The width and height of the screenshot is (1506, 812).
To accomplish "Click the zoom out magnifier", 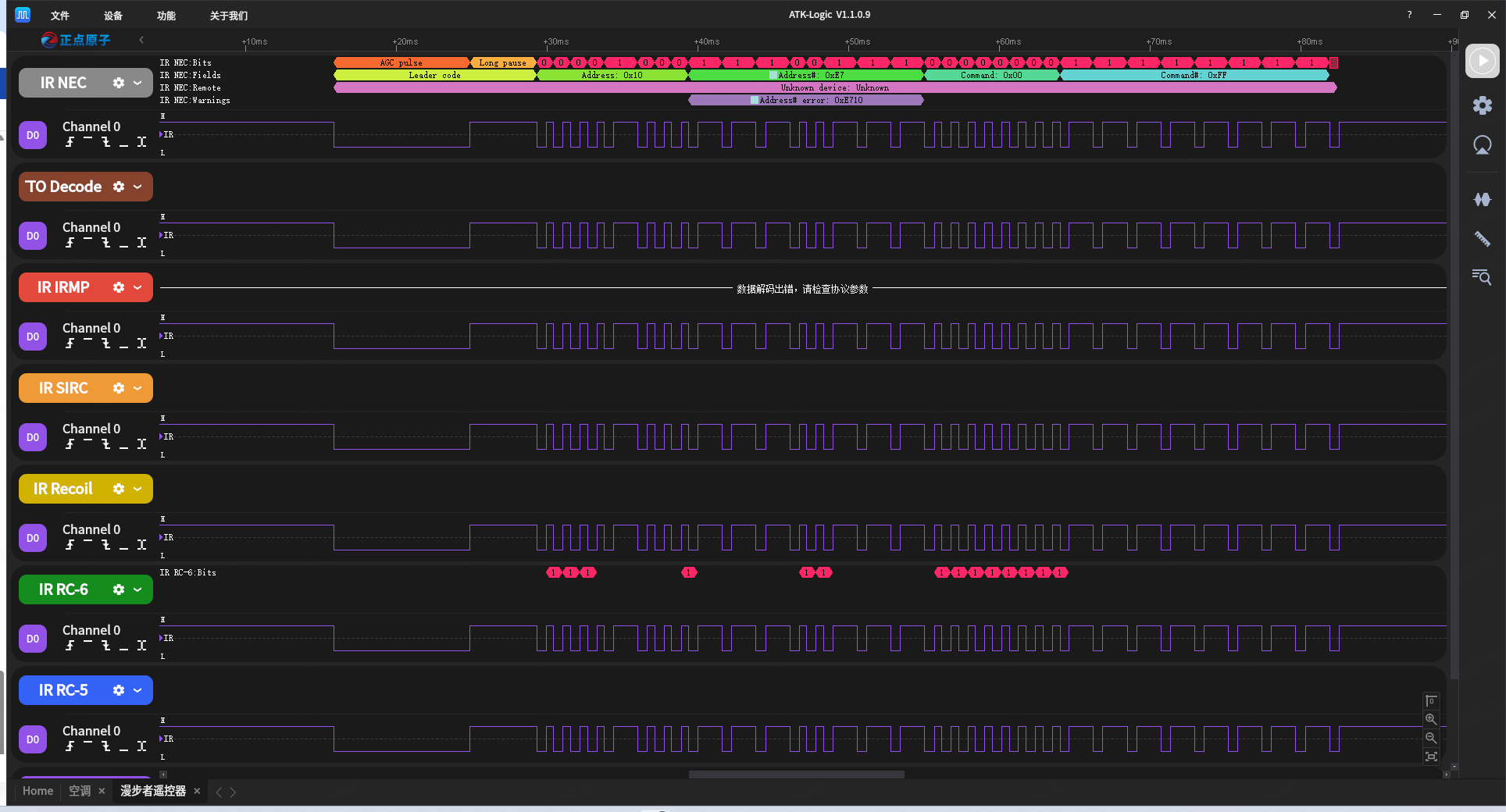I will pos(1431,738).
